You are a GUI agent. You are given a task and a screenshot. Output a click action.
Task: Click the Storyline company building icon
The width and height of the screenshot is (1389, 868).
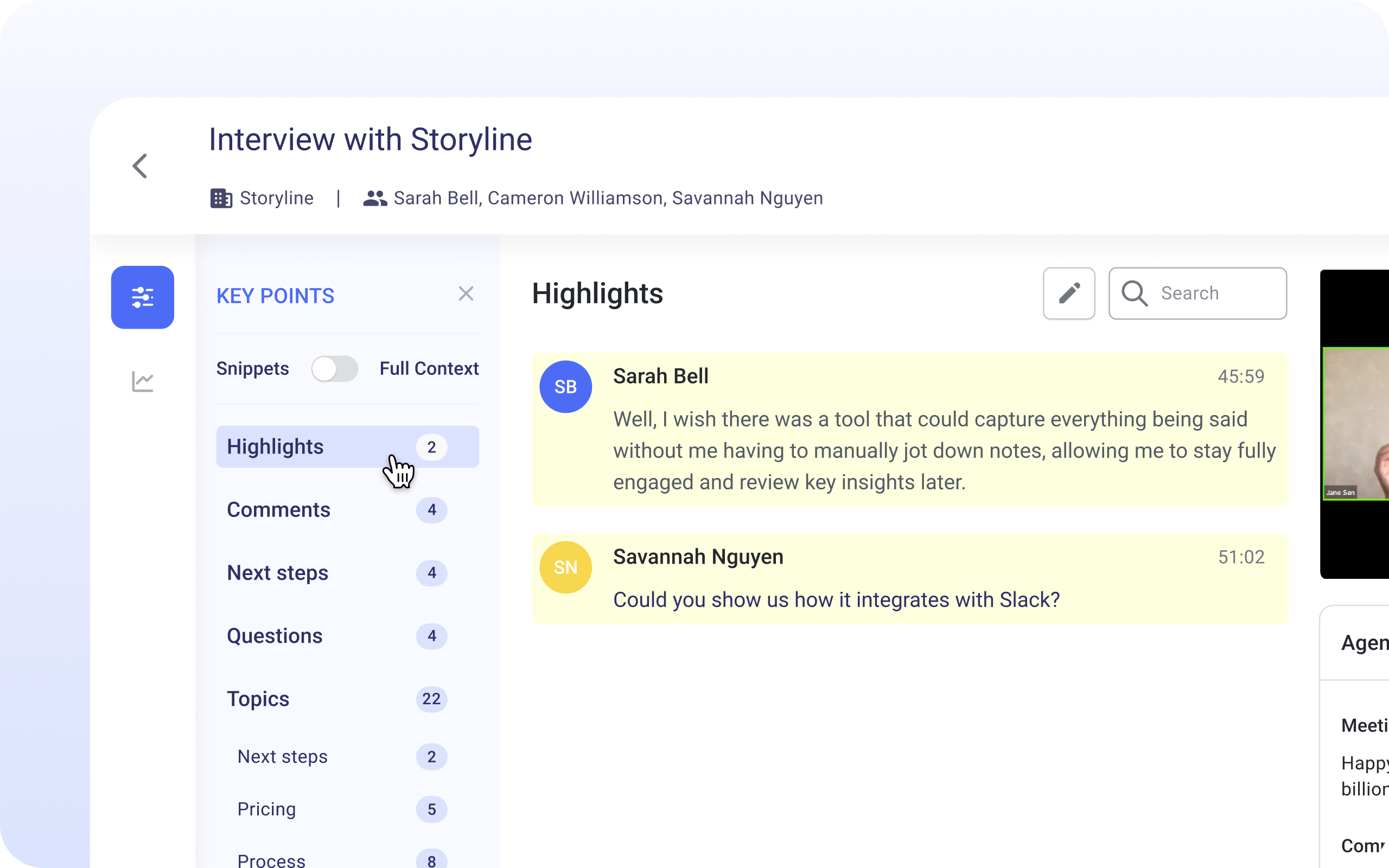click(x=221, y=198)
